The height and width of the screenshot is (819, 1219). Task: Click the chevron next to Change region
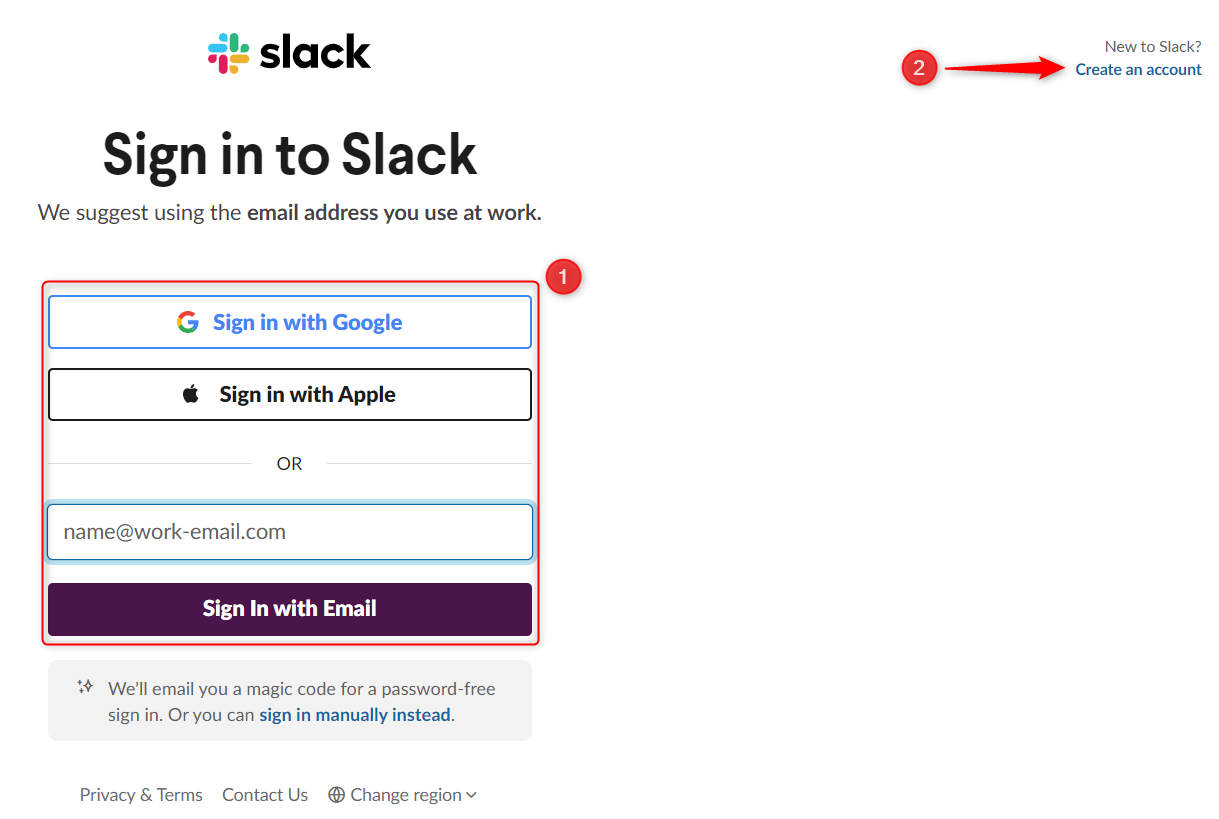pos(472,795)
